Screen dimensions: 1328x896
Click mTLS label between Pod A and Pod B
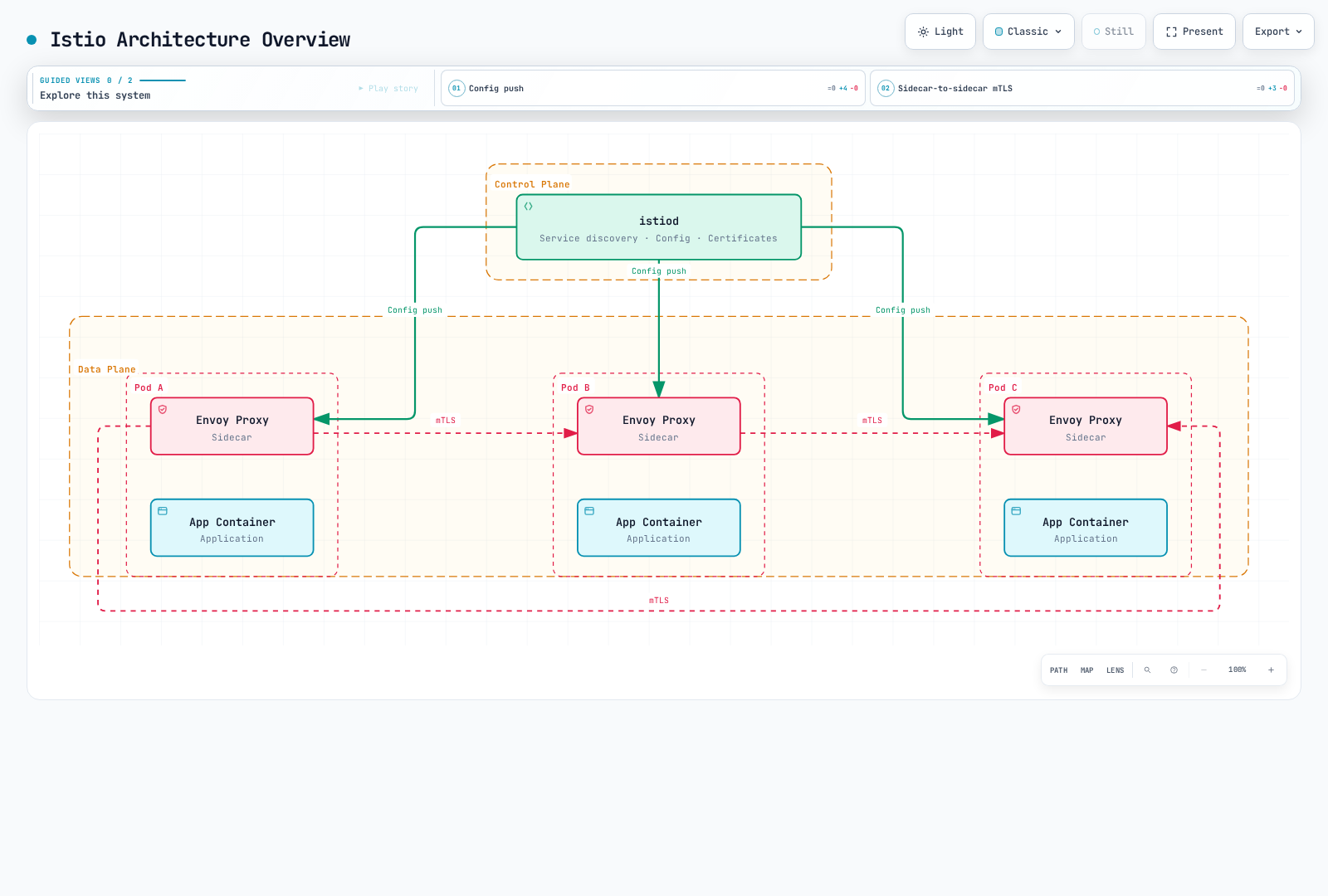pos(446,421)
